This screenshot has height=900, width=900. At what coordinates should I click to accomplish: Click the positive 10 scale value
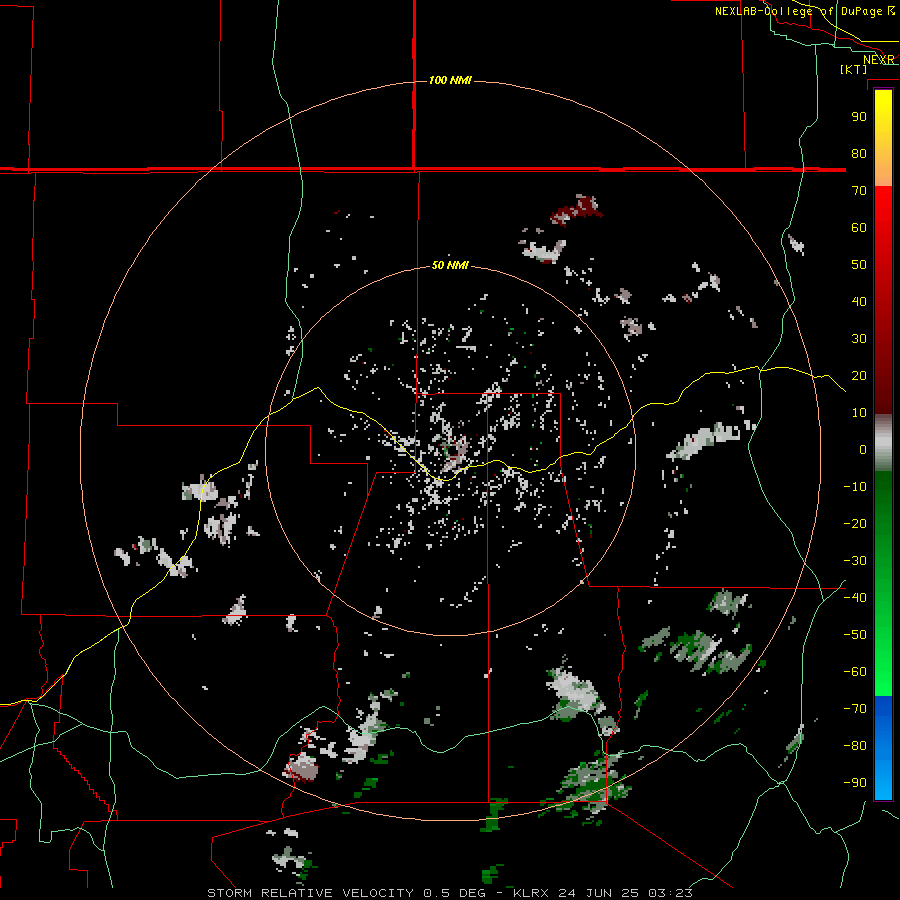click(x=859, y=413)
